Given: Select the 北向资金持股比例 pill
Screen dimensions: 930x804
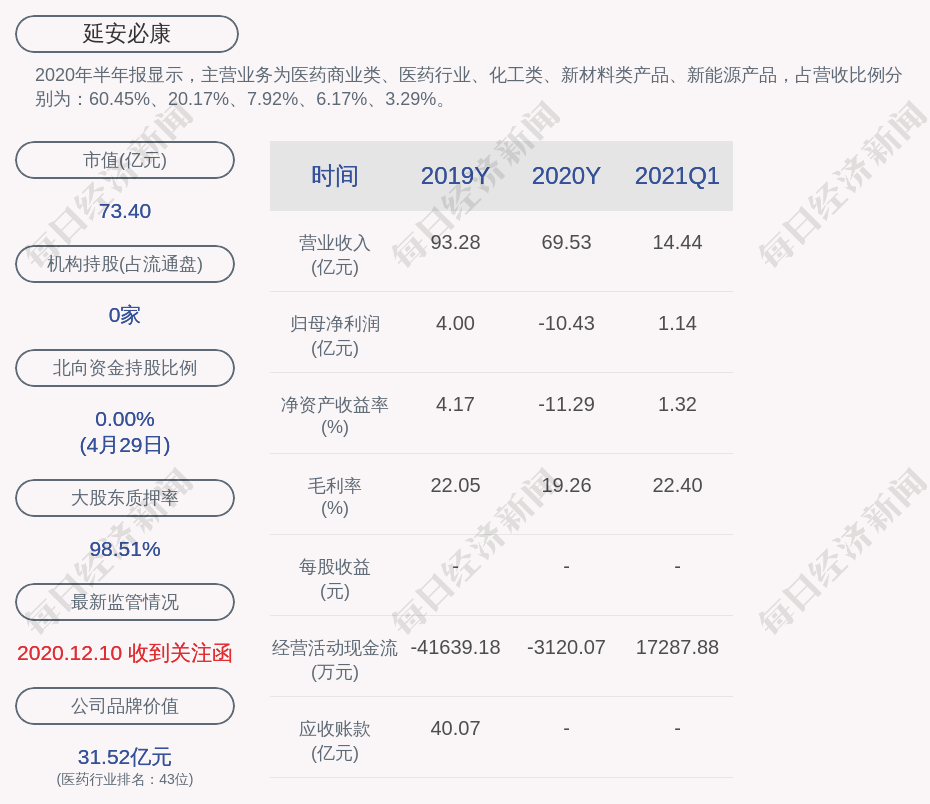Looking at the screenshot, I should 125,368.
